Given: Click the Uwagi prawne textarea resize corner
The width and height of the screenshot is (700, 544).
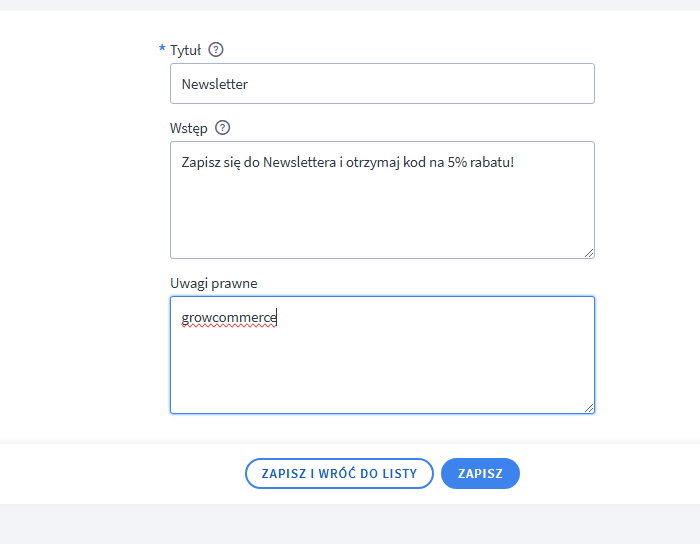Looking at the screenshot, I should (589, 407).
